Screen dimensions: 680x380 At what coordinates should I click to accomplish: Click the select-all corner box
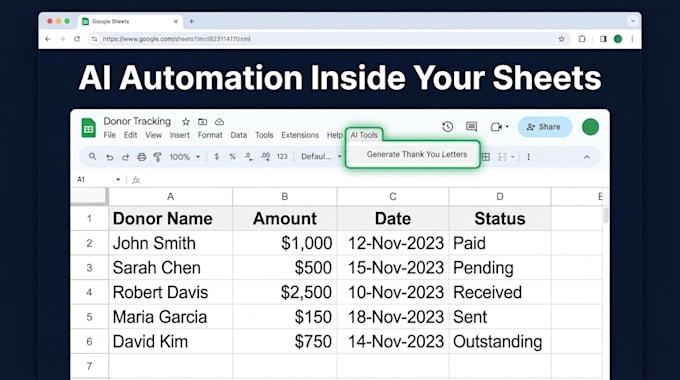[89, 196]
